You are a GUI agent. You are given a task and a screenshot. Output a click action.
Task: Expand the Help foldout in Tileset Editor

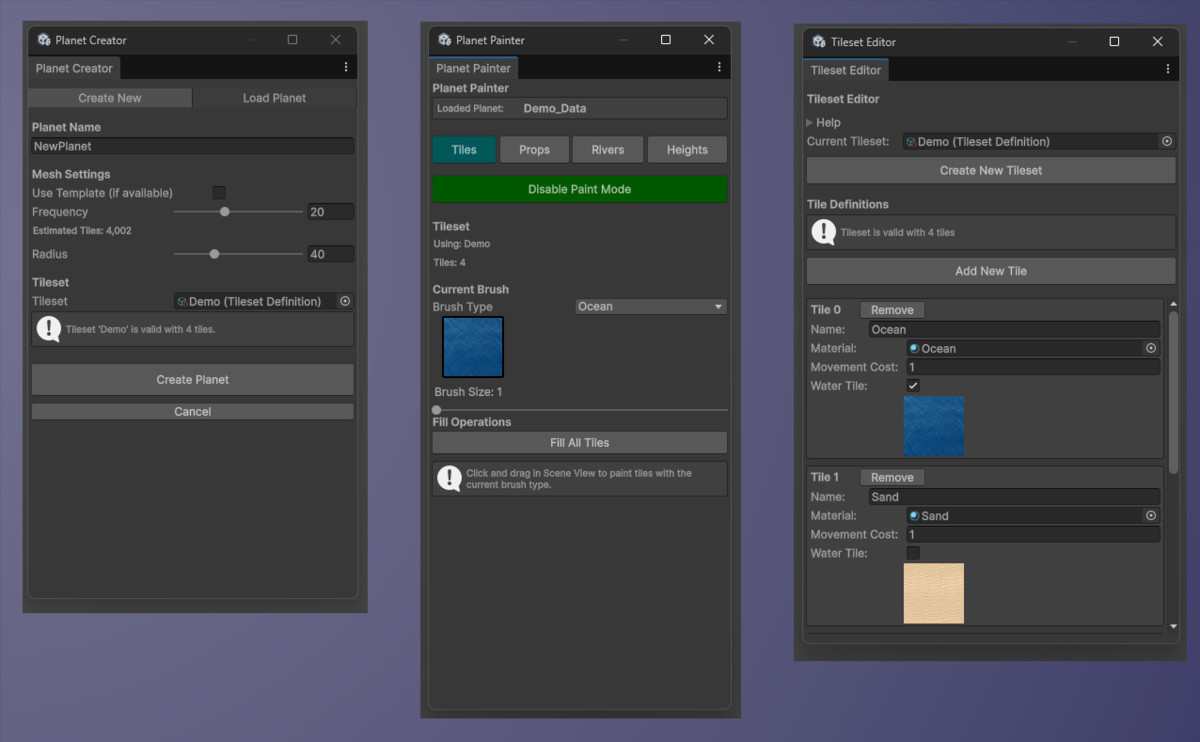(x=811, y=122)
